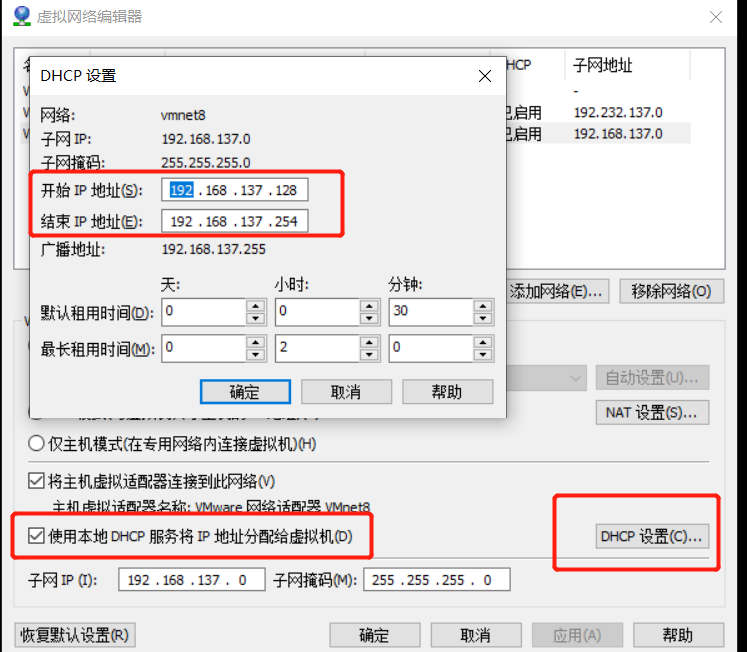Screen dimensions: 747x652
Task: Click 默认租用时间 days field
Action: click(204, 312)
